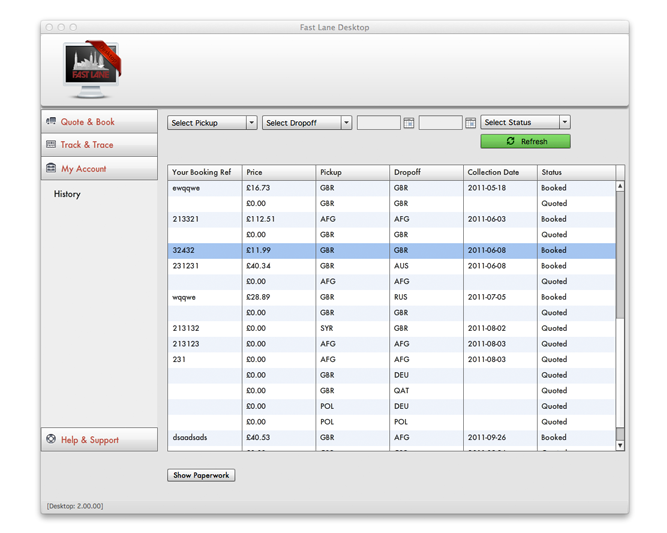Screen dimensions: 667x533
Task: Sort by the Price column header
Action: (x=279, y=172)
